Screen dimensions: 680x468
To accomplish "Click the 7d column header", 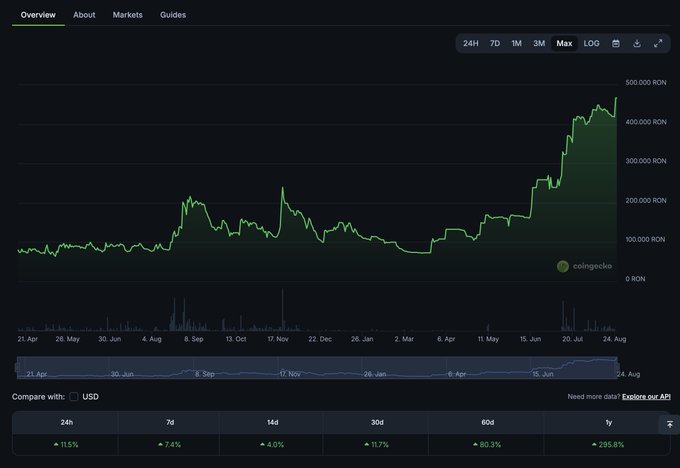I will tap(170, 422).
